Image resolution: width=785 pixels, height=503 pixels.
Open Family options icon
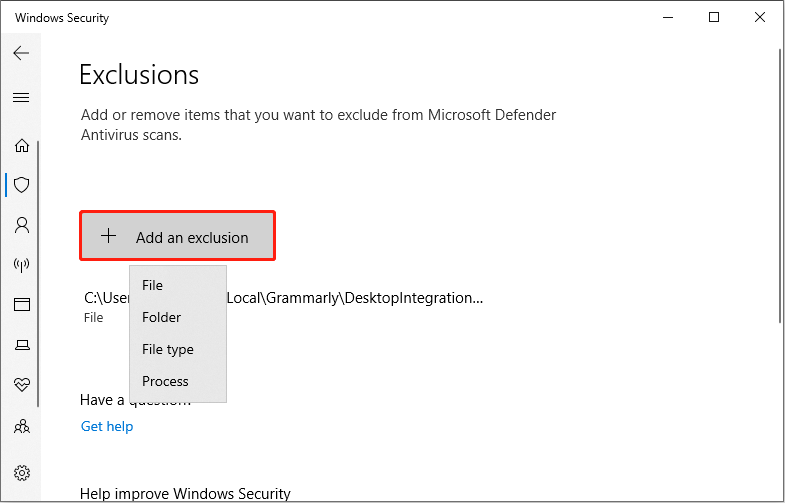point(21,425)
